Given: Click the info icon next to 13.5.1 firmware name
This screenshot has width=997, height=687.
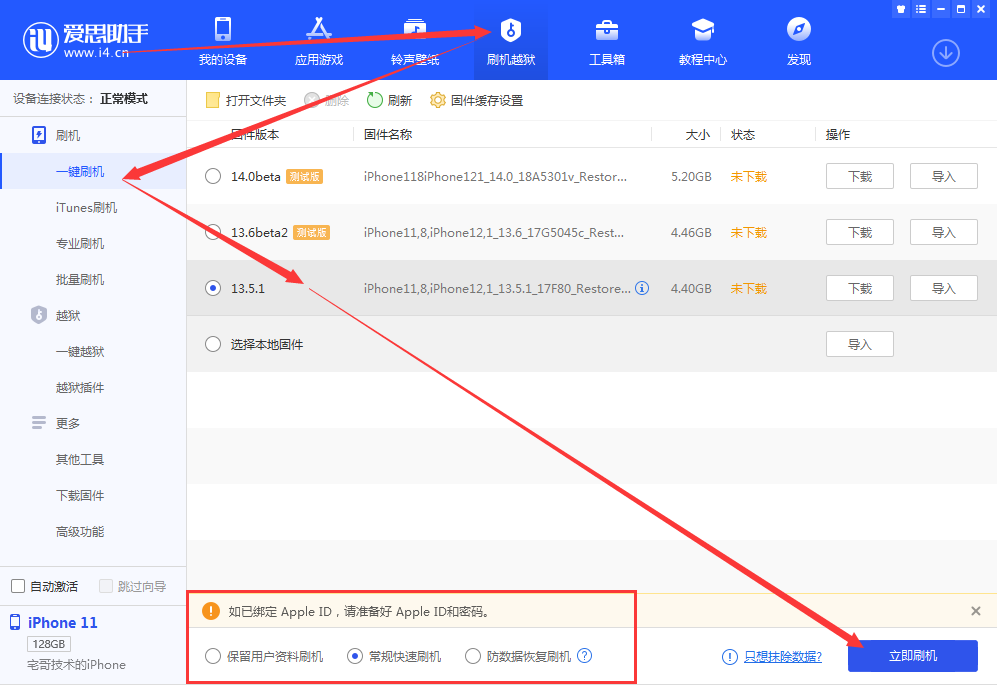Looking at the screenshot, I should click(x=642, y=288).
